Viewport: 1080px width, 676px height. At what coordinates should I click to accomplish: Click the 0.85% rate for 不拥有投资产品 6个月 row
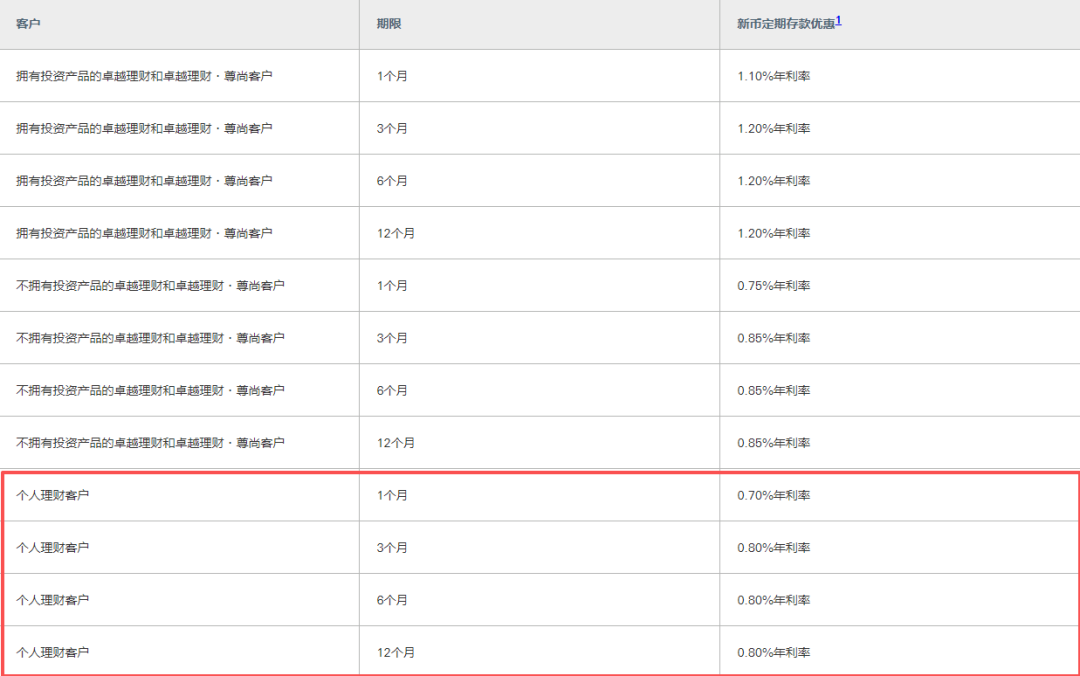click(773, 391)
